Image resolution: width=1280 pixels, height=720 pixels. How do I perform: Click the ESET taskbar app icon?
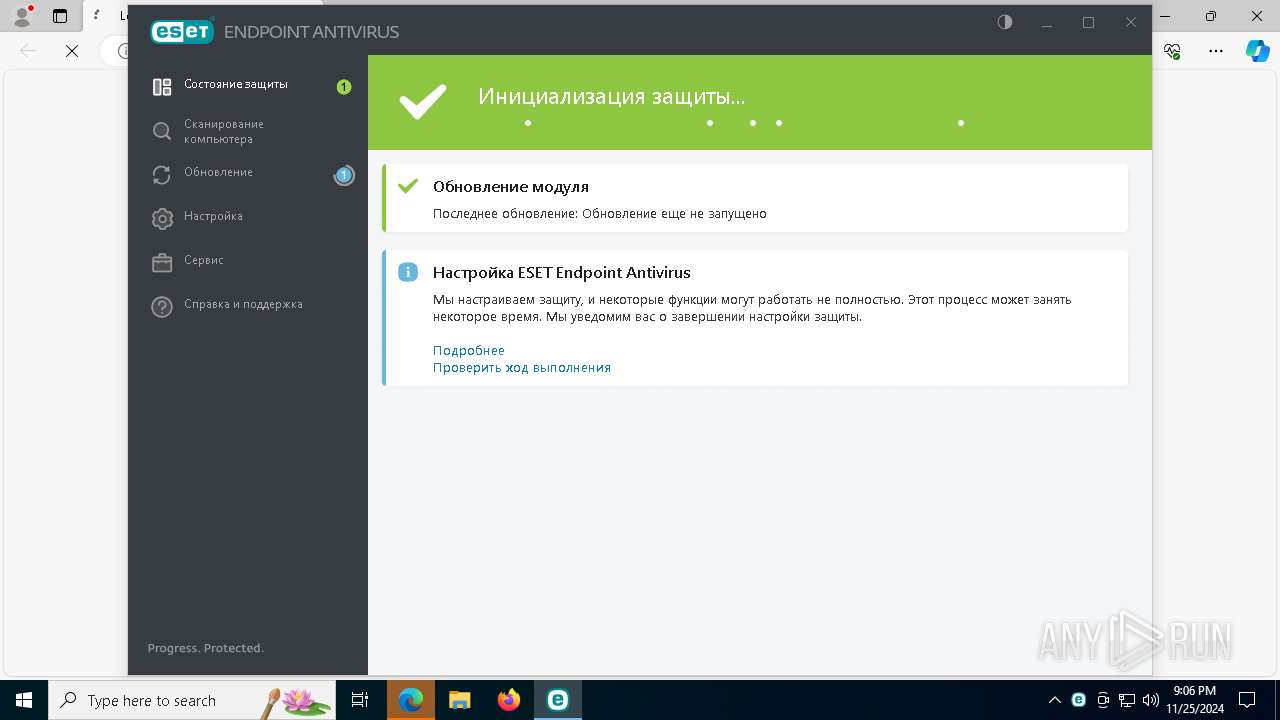click(558, 700)
